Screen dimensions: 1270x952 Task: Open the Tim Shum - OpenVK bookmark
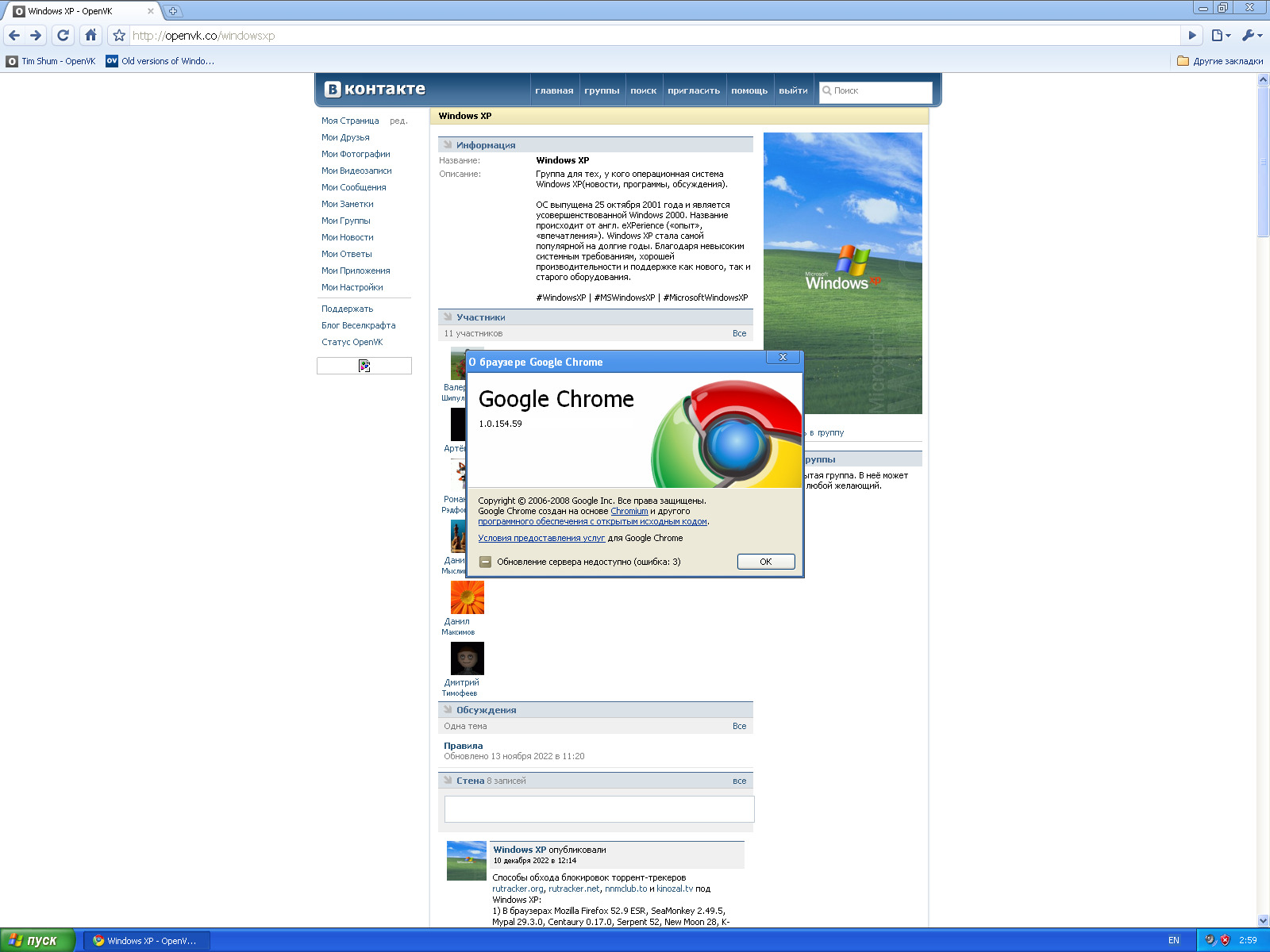(51, 61)
